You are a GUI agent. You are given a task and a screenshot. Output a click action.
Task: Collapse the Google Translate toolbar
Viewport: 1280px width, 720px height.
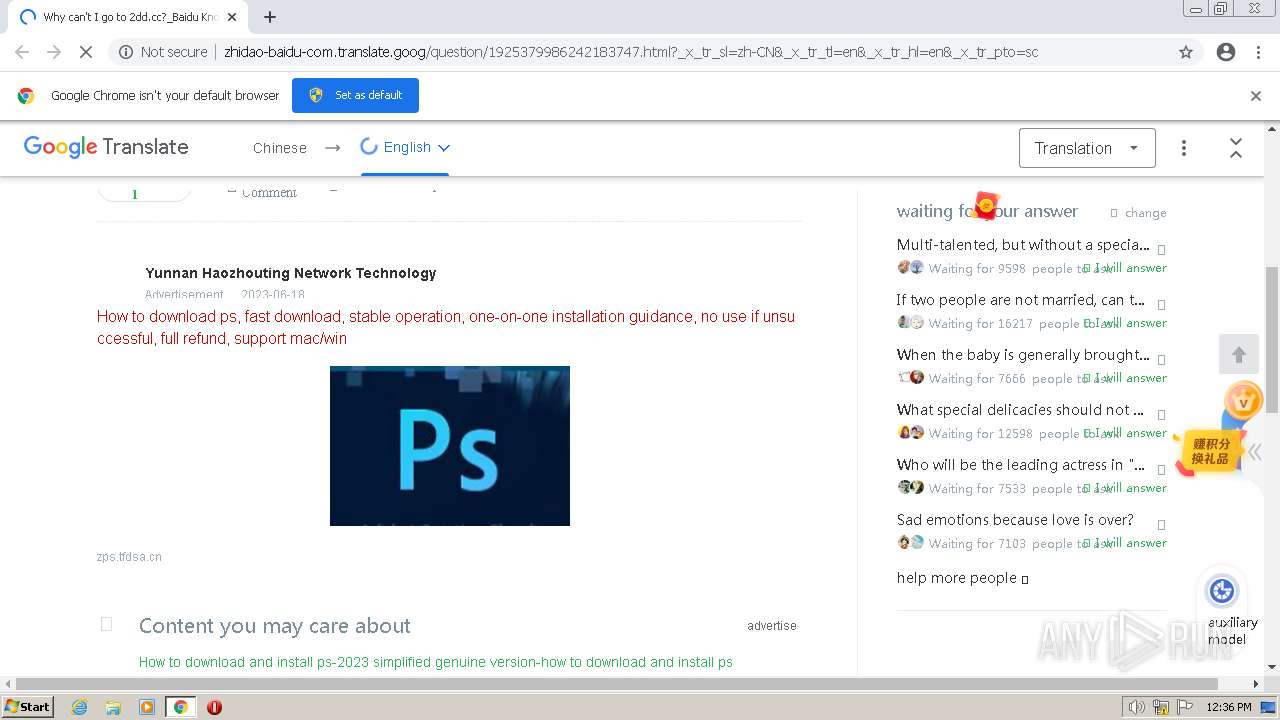pyautogui.click(x=1236, y=148)
